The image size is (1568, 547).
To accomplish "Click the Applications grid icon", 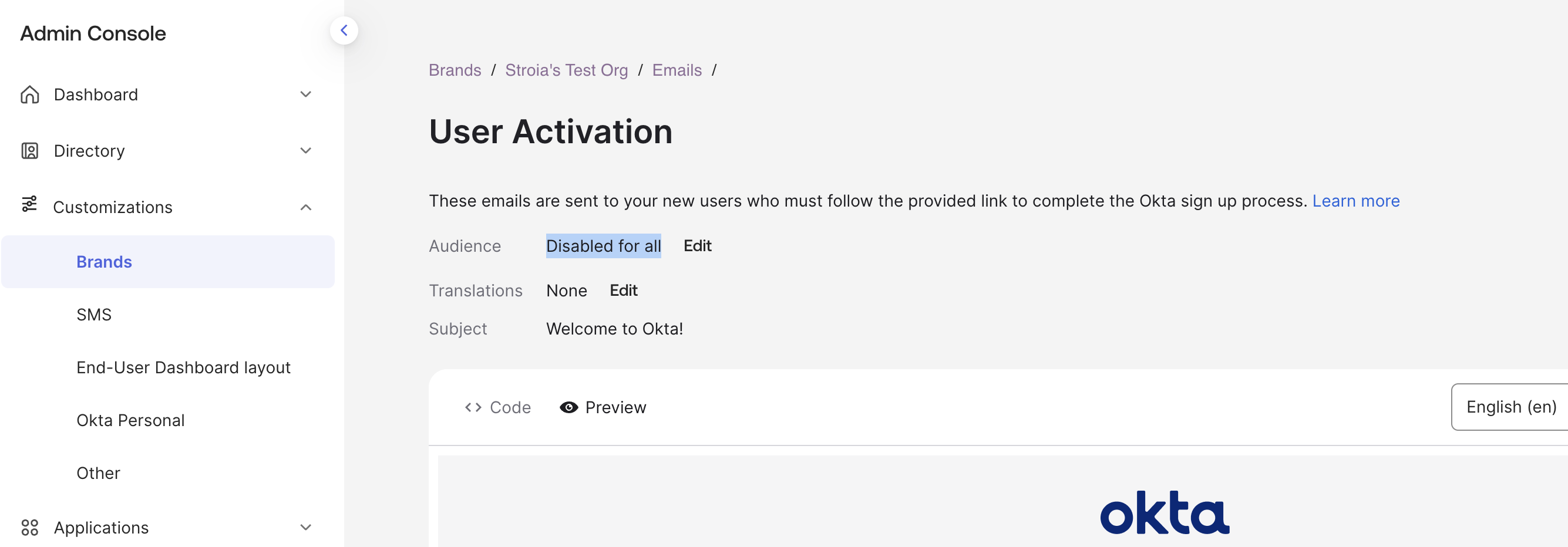I will (30, 528).
